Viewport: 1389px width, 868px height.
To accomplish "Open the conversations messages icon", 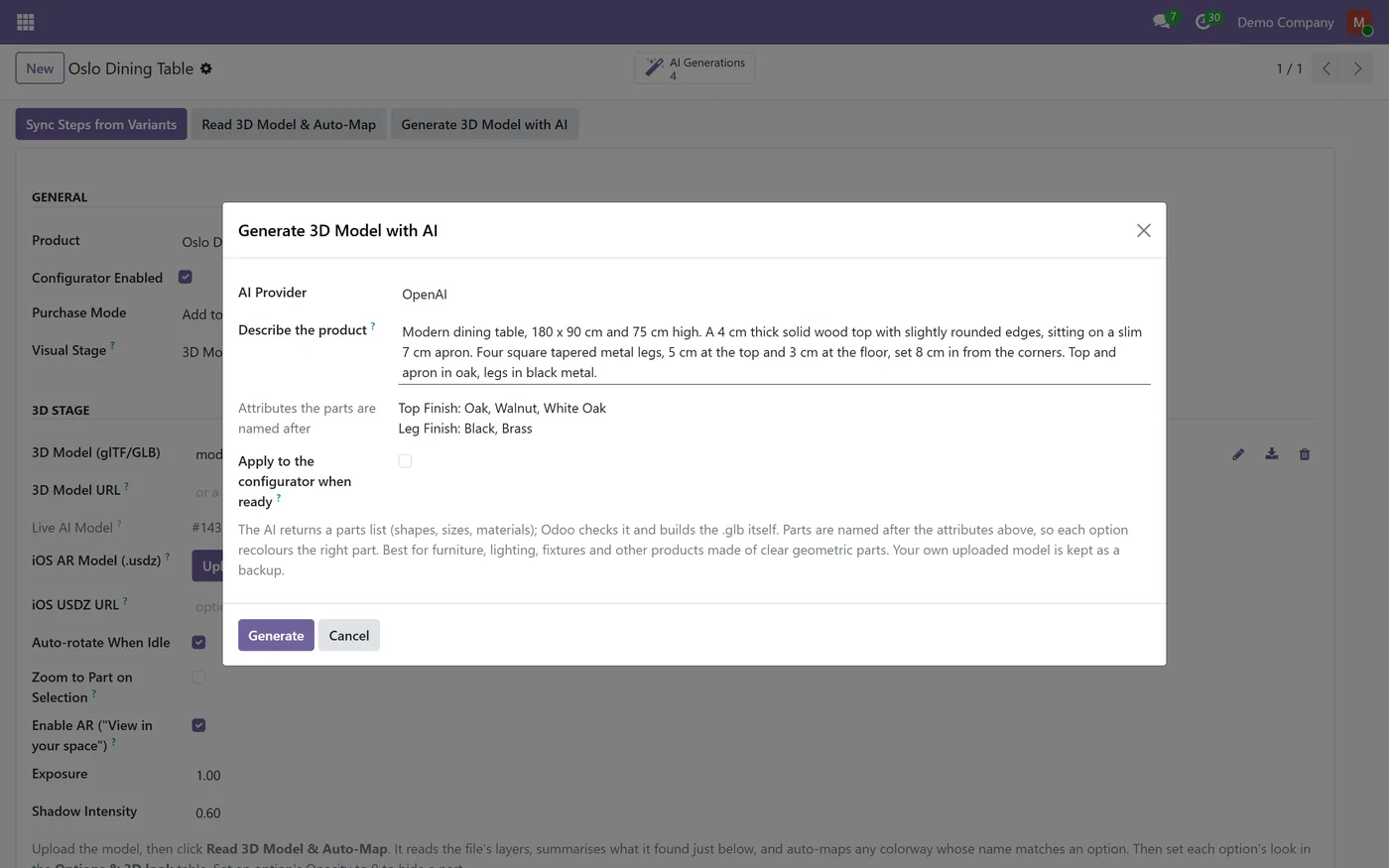I will pos(1163,21).
